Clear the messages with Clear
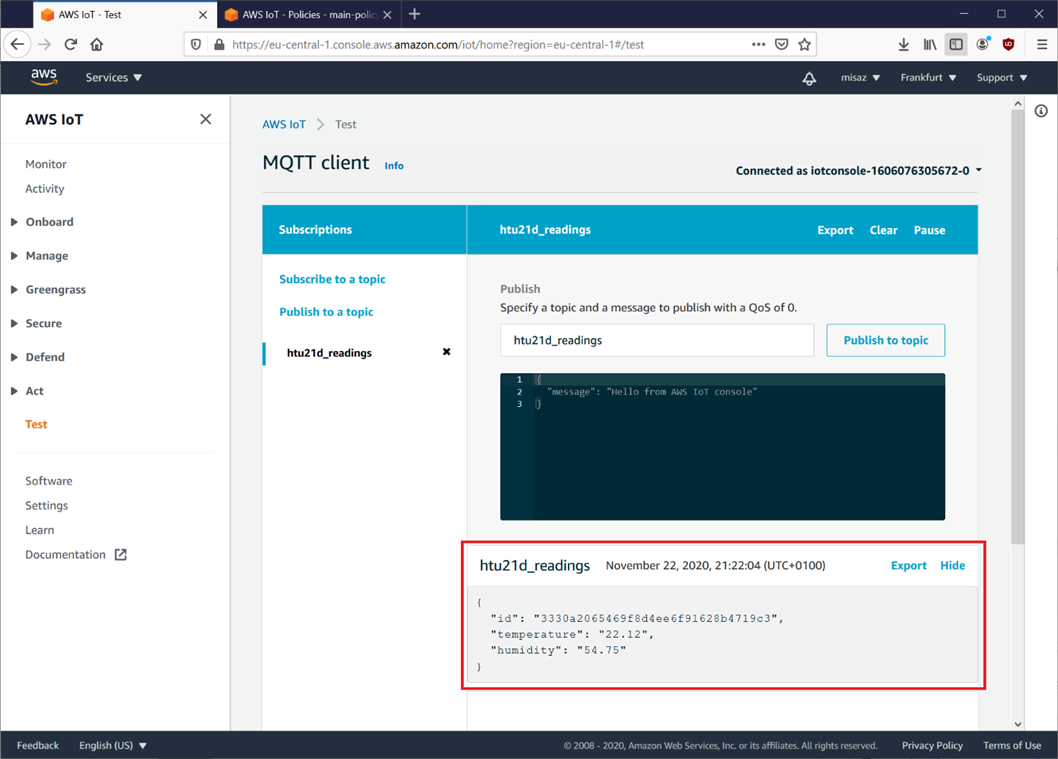 883,230
